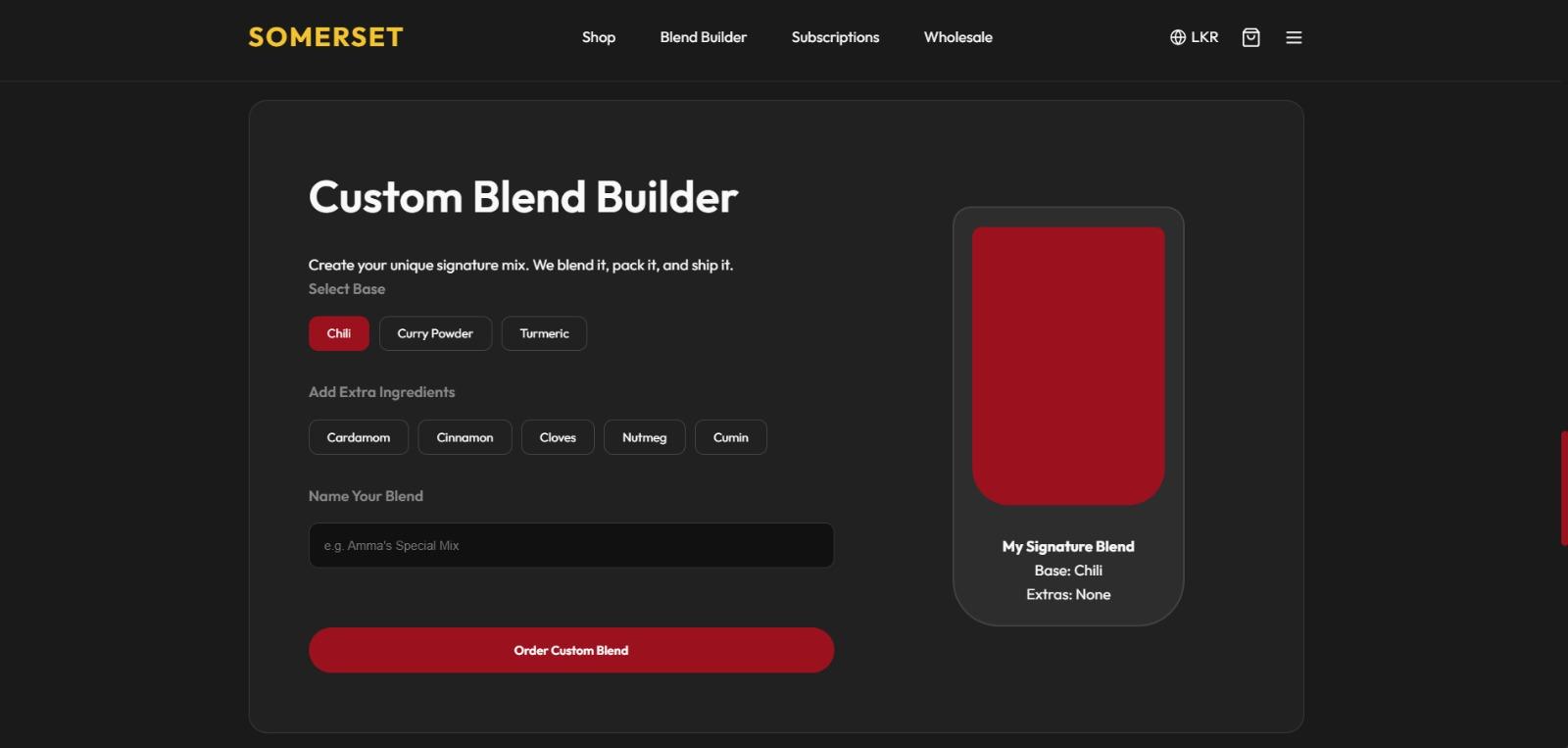Open the shopping bag cart icon
Screen dimensions: 1568x748
pyautogui.click(x=1250, y=37)
